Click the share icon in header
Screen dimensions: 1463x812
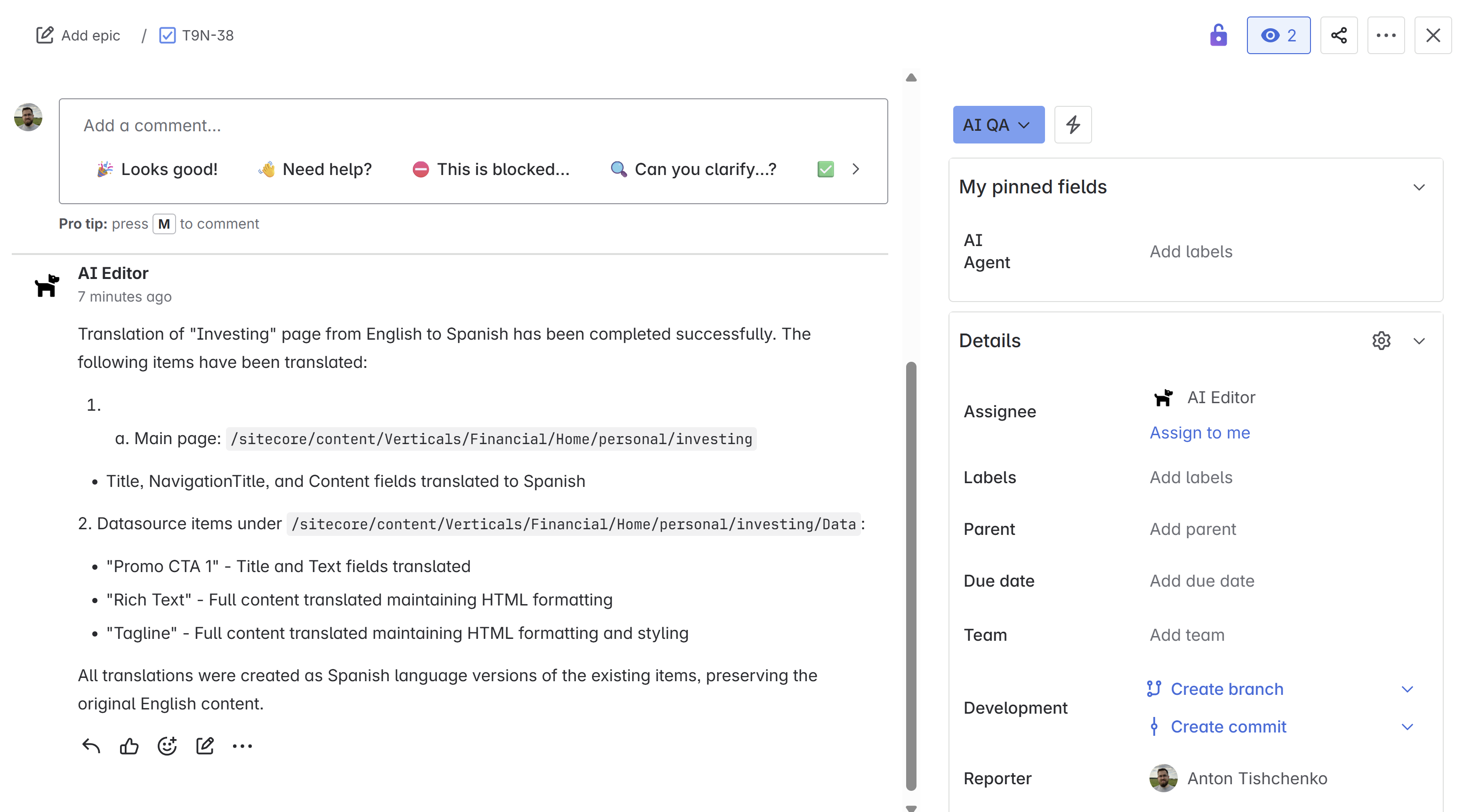tap(1338, 35)
